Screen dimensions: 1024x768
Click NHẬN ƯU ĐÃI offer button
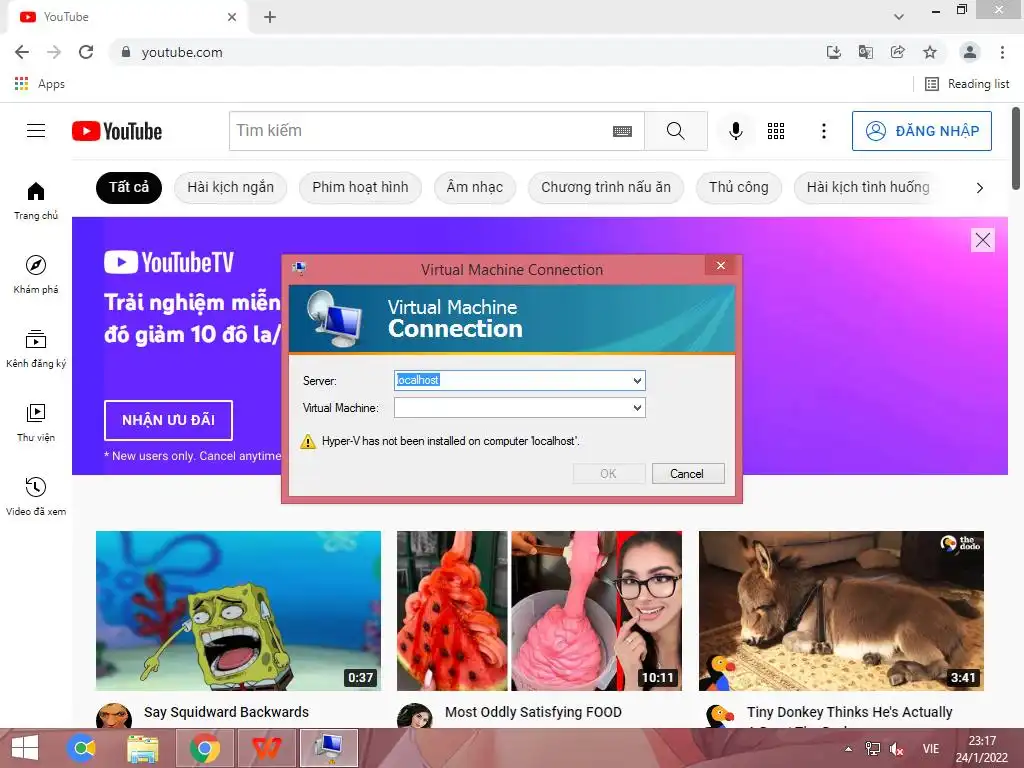pyautogui.click(x=168, y=420)
